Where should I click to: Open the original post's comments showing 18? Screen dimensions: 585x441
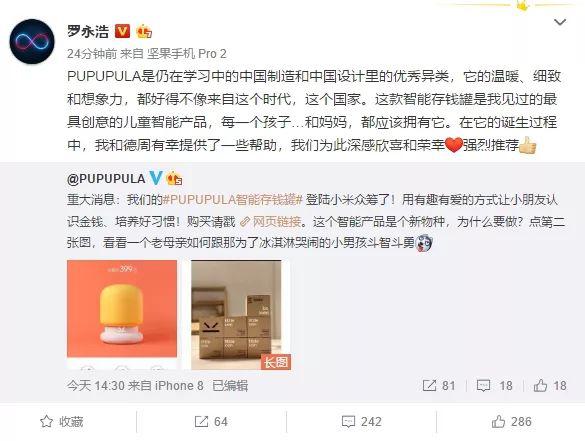point(494,385)
